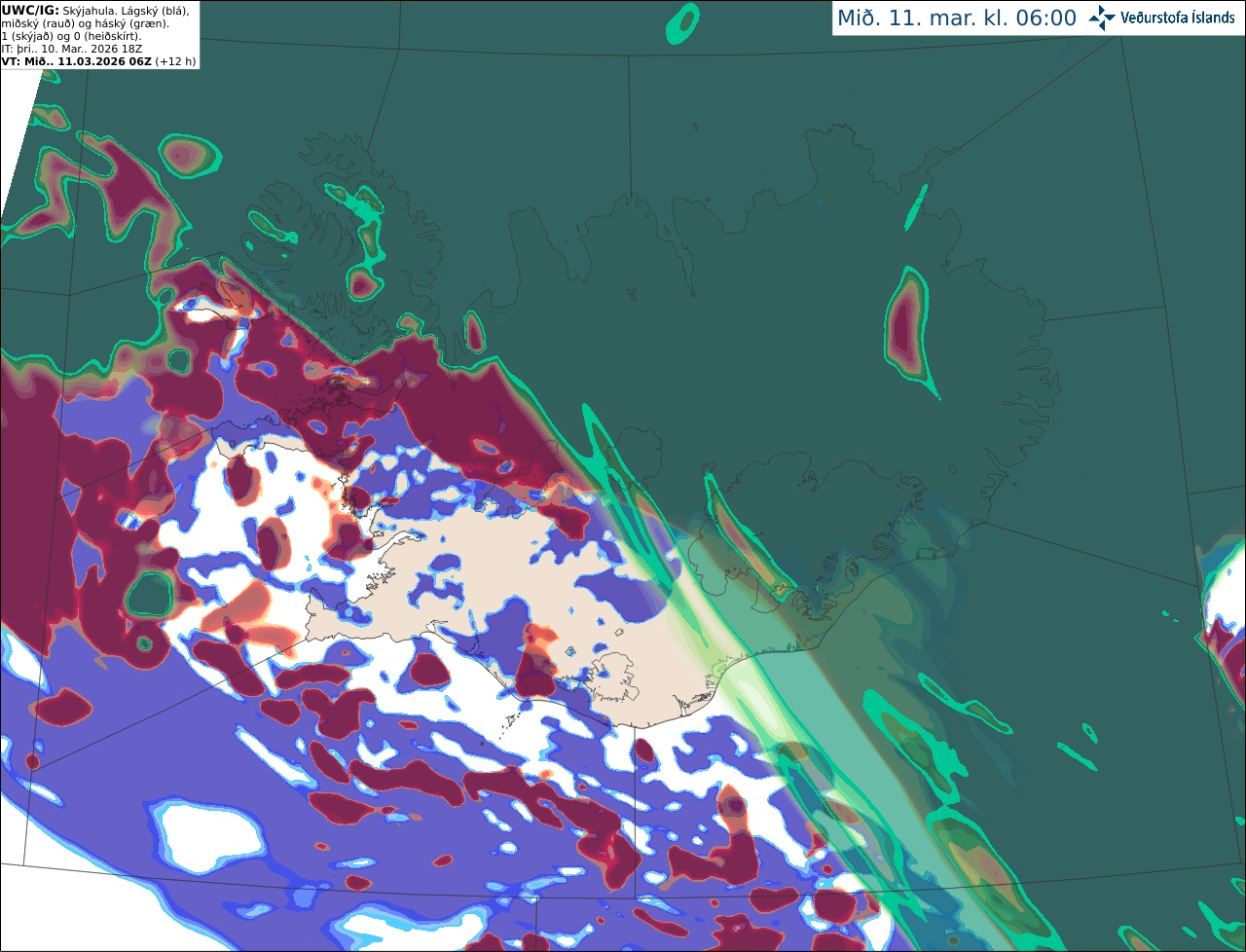The image size is (1246, 952).
Task: Click the "miðský (rauð) og háský (græn)" line
Action: (86, 23)
